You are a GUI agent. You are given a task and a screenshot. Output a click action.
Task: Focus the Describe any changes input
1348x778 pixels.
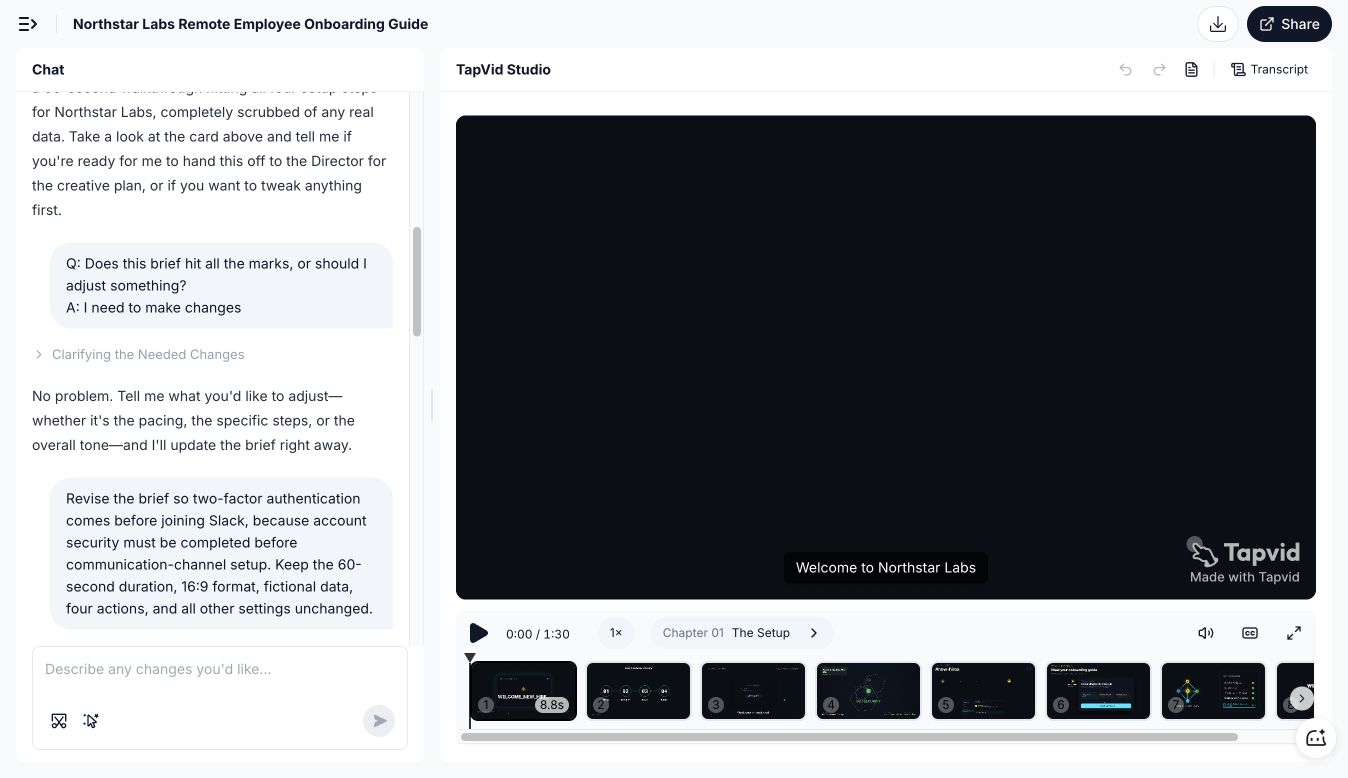click(220, 669)
